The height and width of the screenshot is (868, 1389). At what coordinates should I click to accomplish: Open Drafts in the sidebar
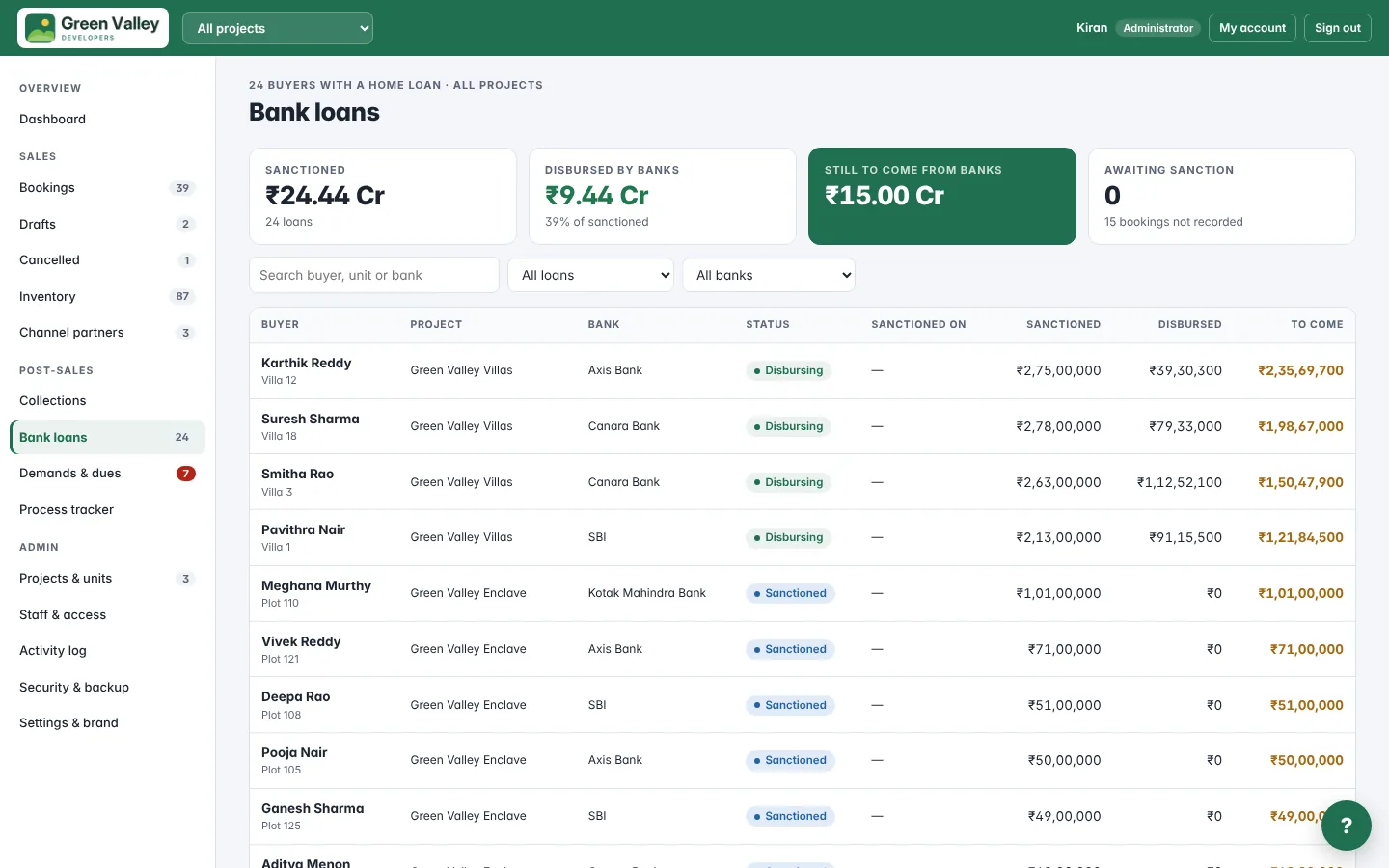pyautogui.click(x=107, y=224)
